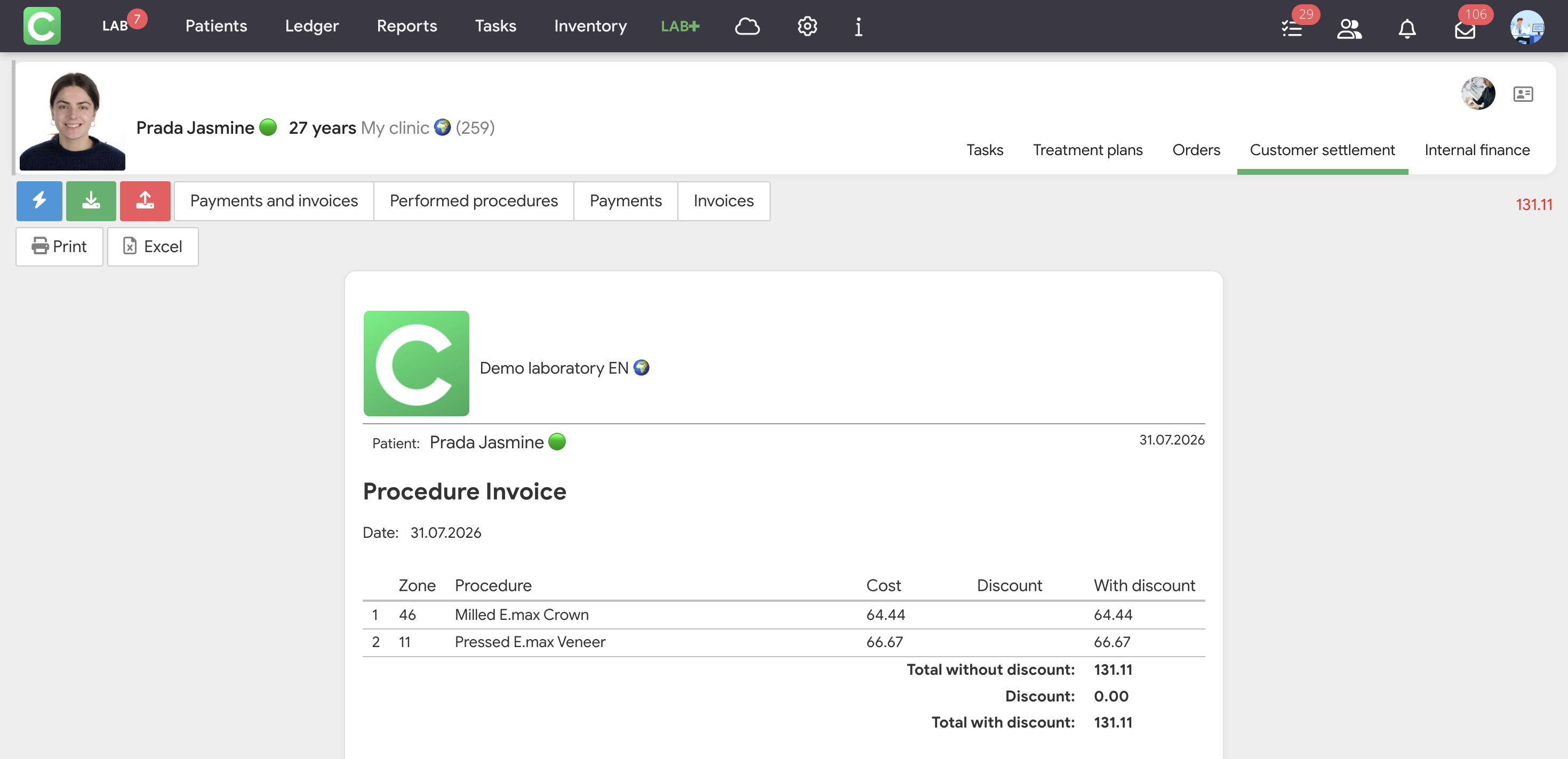Screen dimensions: 1568x759
Task: Click Total with discount value 131.11
Action: pyautogui.click(x=1113, y=723)
